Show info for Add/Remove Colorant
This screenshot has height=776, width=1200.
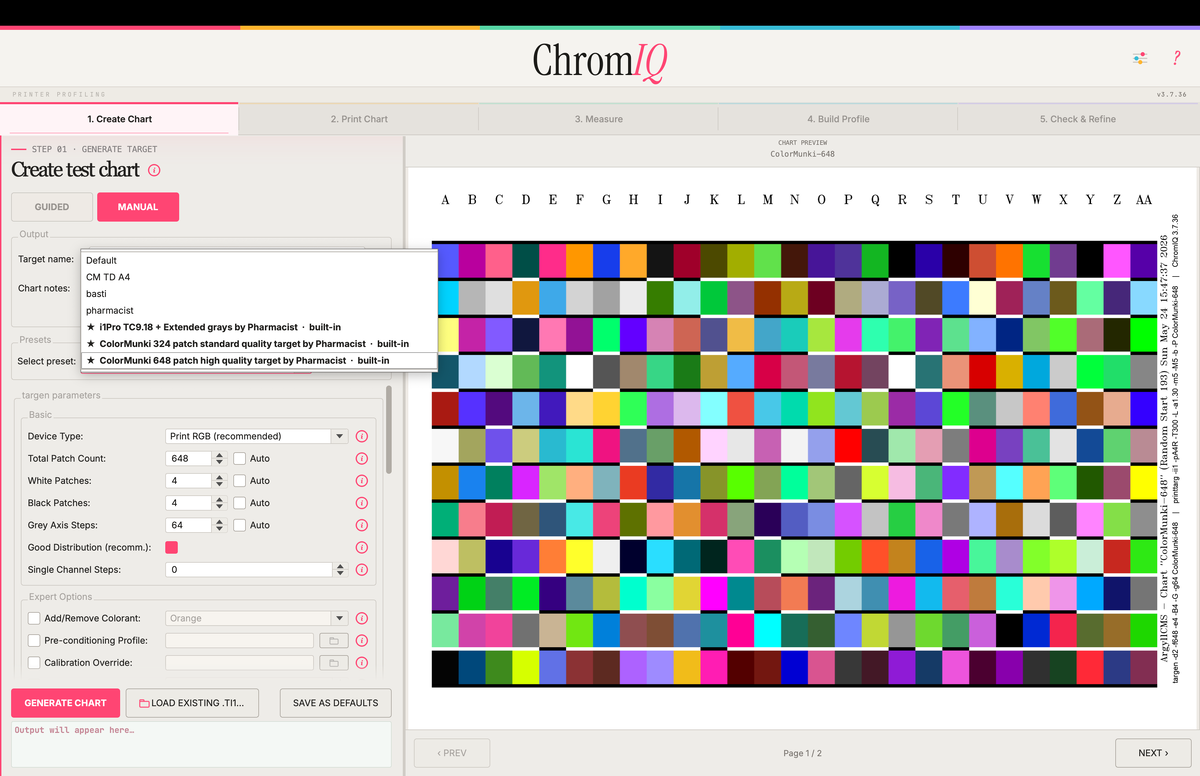click(362, 618)
